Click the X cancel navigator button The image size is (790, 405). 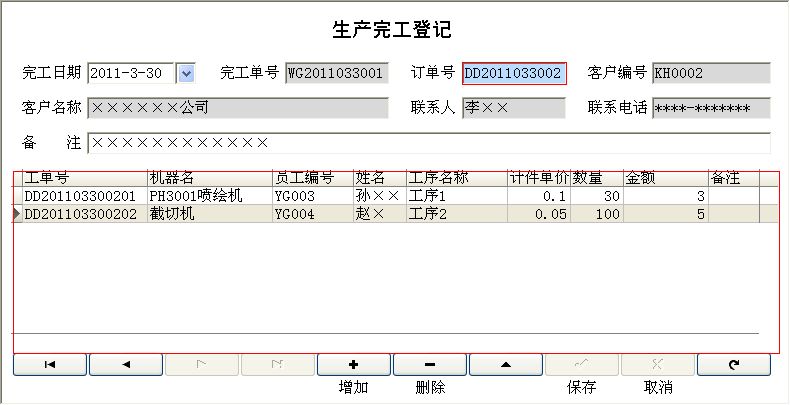658,365
